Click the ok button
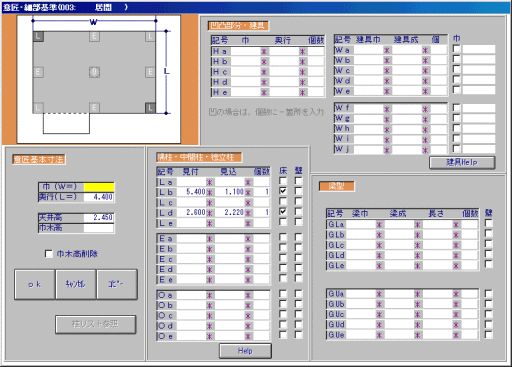The height and width of the screenshot is (367, 512). click(x=35, y=284)
